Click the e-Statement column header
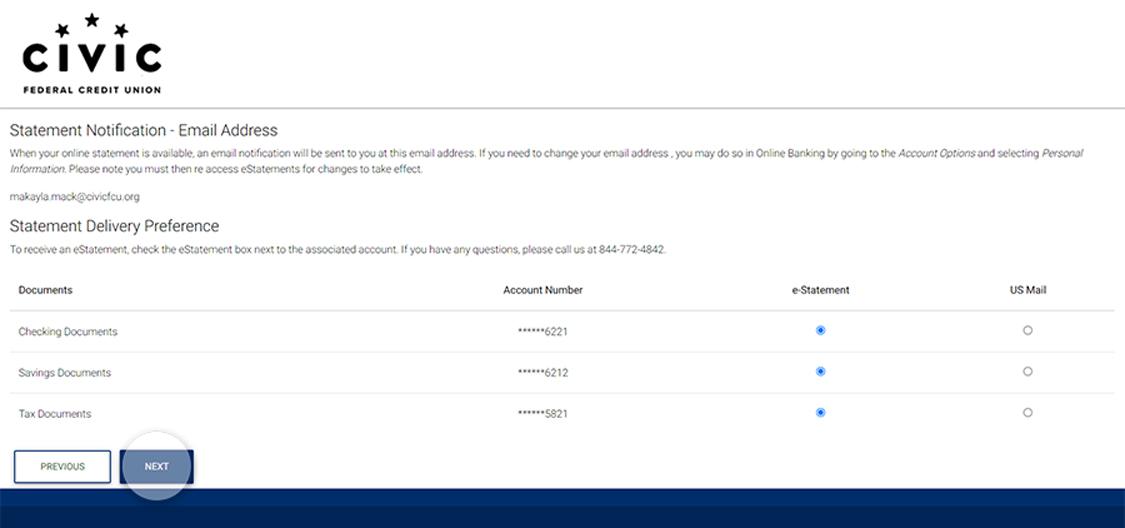Viewport: 1125px width, 528px height. (x=820, y=290)
